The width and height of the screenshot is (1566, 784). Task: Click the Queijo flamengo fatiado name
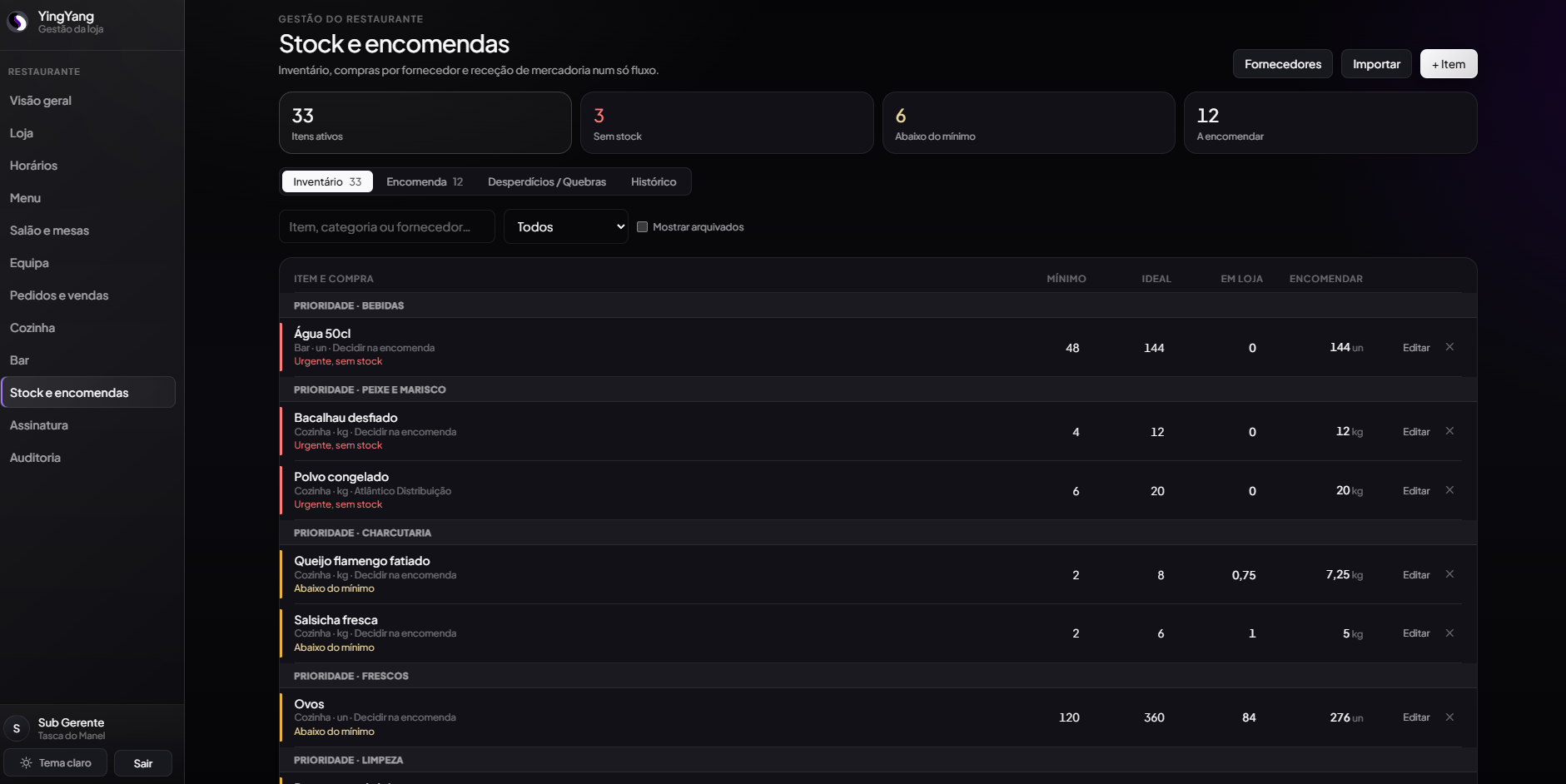362,561
